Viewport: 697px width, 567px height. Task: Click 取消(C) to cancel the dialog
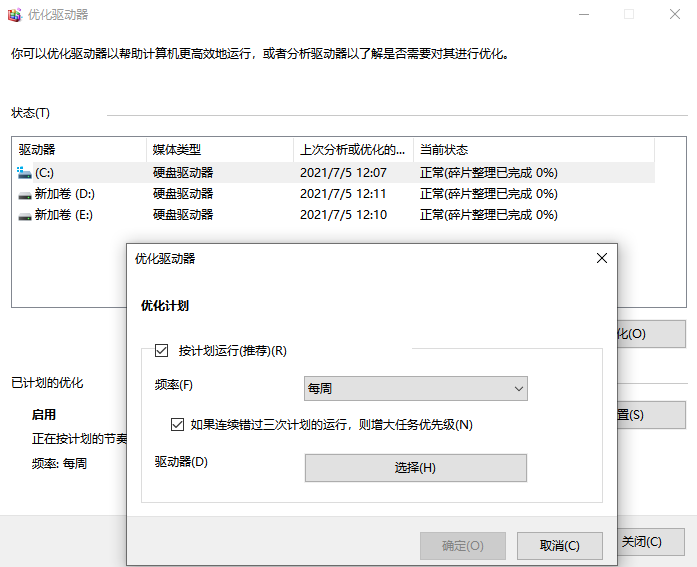coord(559,546)
